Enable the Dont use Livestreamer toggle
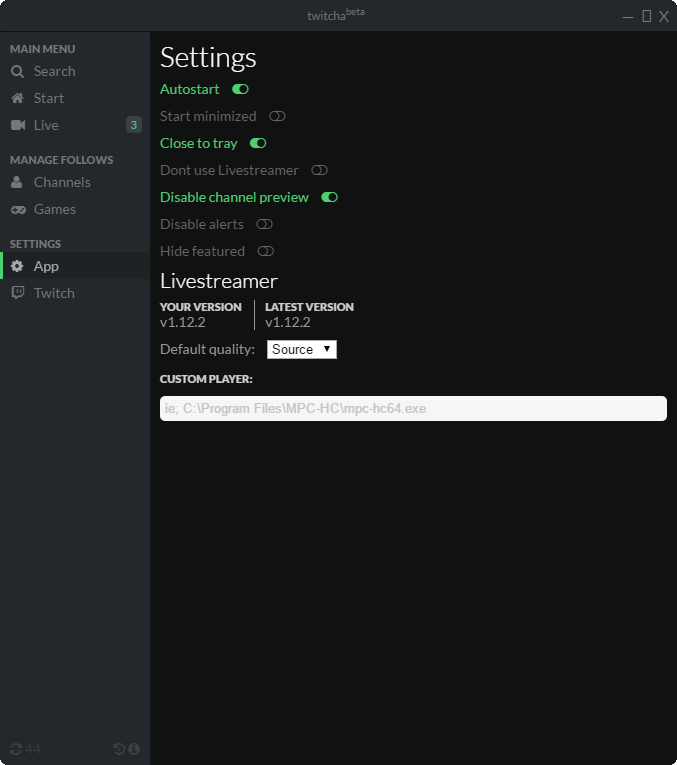This screenshot has height=765, width=677. click(319, 170)
